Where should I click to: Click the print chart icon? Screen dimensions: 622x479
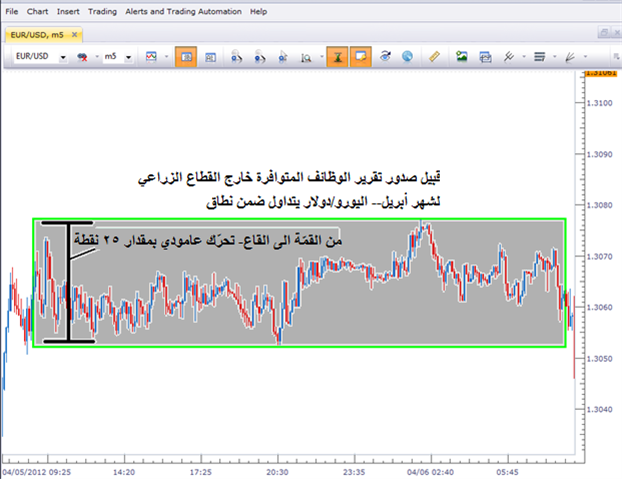pyautogui.click(x=485, y=57)
